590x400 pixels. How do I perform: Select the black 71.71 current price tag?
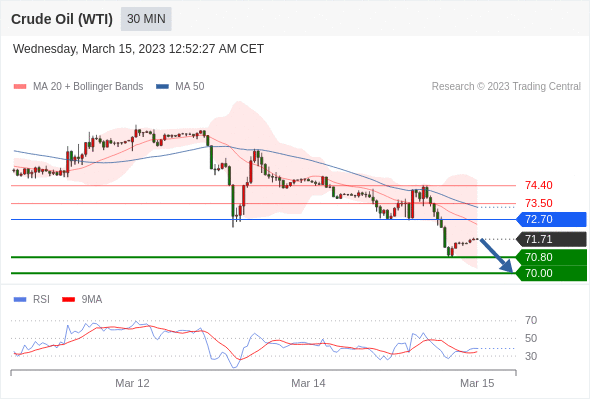551,239
